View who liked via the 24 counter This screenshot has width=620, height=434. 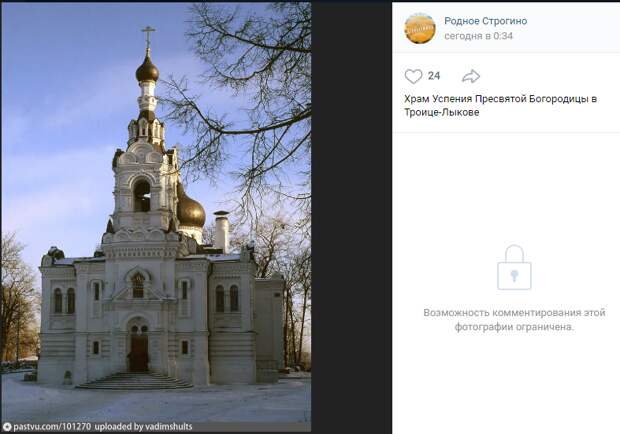pyautogui.click(x=434, y=76)
